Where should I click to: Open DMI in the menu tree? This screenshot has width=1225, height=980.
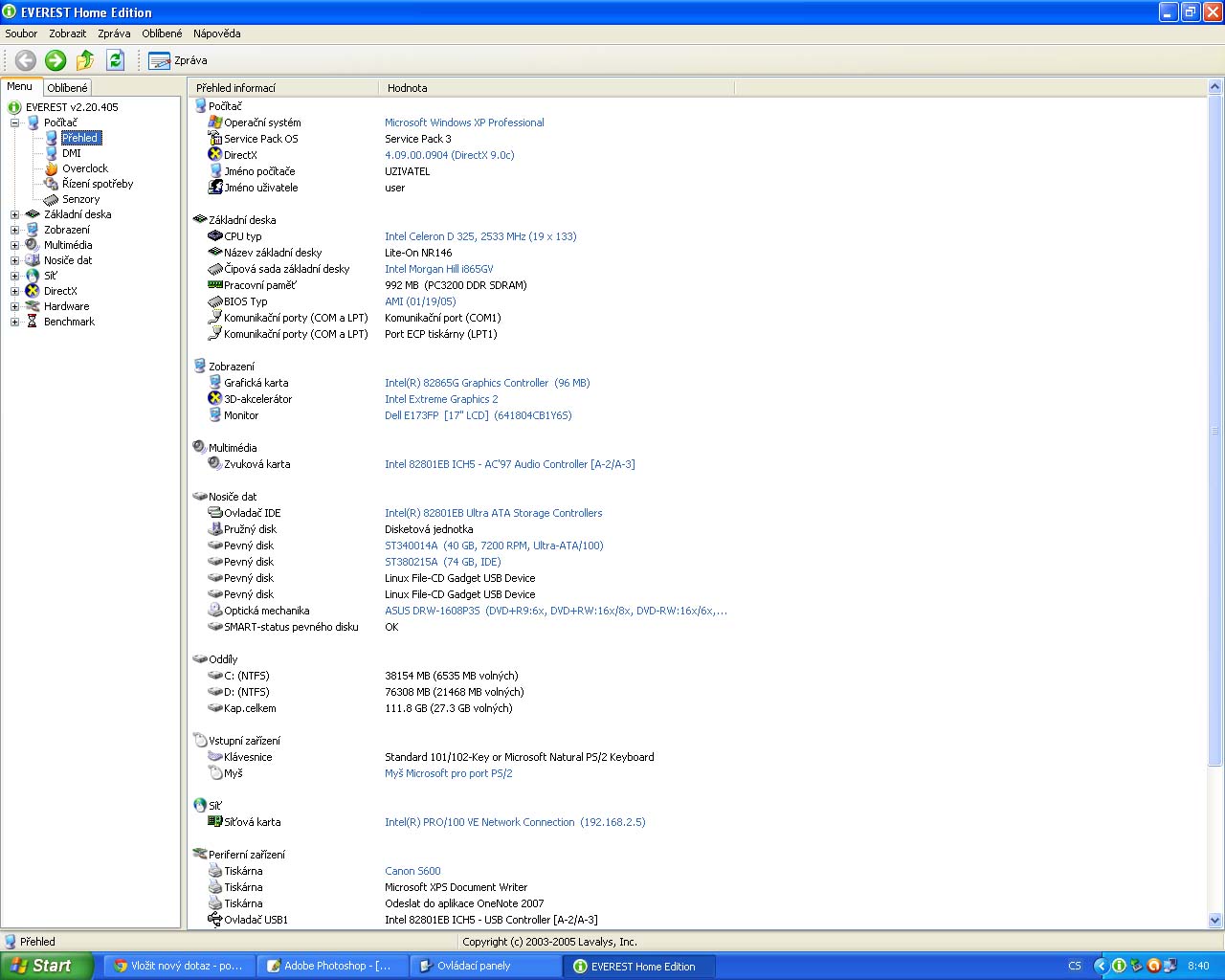pyautogui.click(x=72, y=153)
